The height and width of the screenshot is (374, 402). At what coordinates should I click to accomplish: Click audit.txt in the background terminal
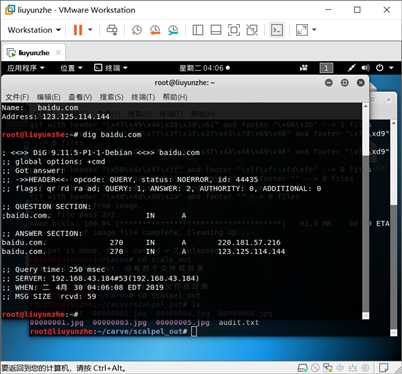(x=239, y=323)
